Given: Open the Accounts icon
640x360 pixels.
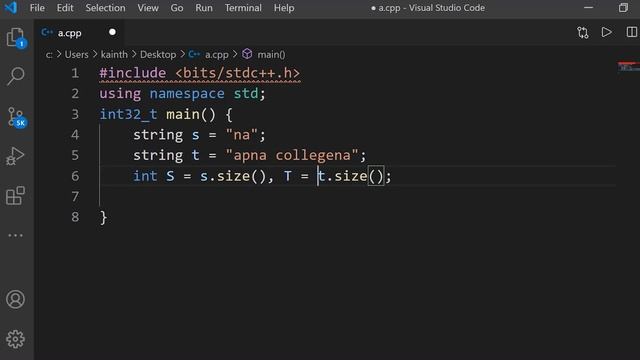Looking at the screenshot, I should [16, 299].
